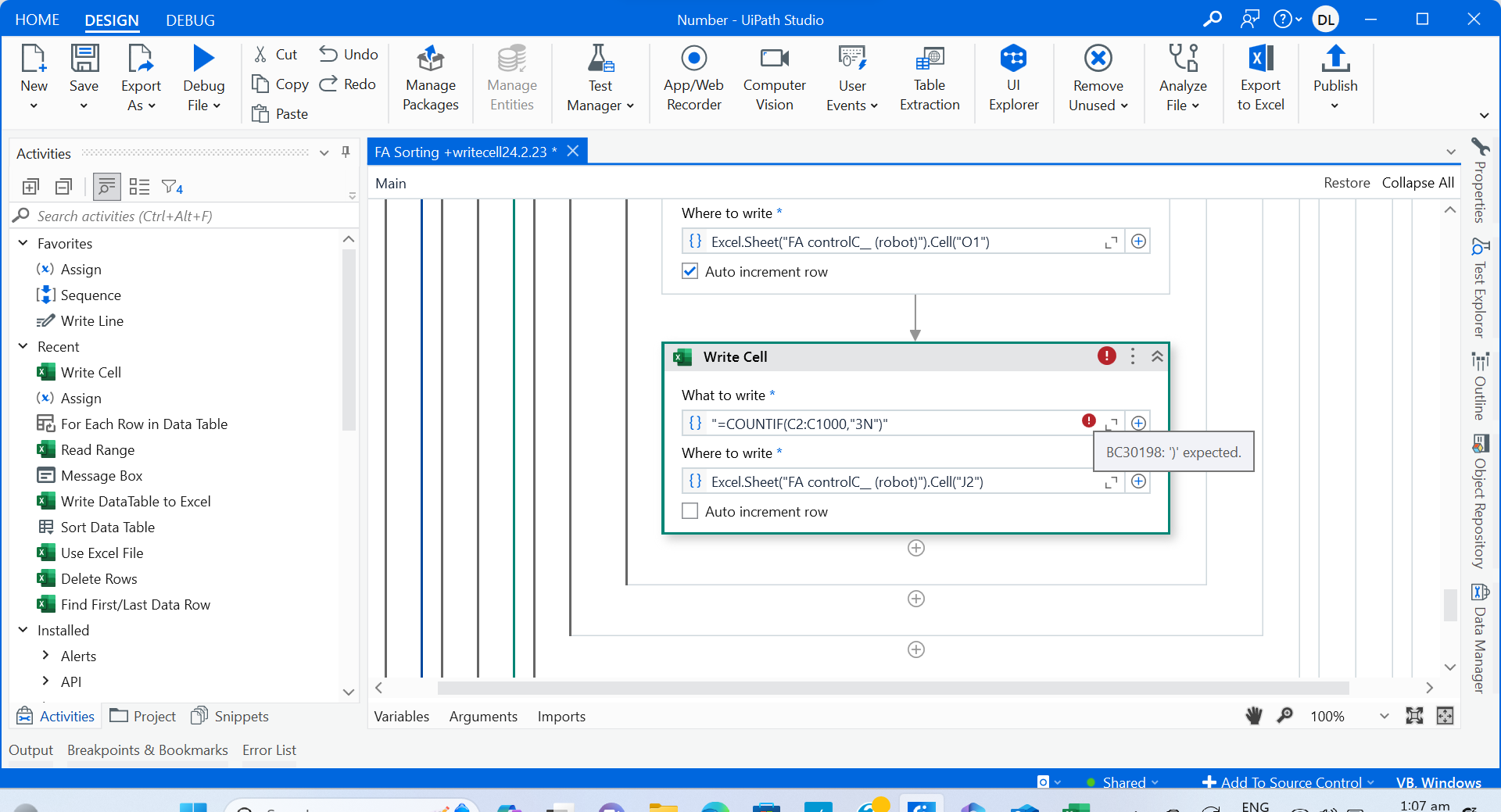
Task: Open the HOME ribbon tab
Action: [x=37, y=20]
